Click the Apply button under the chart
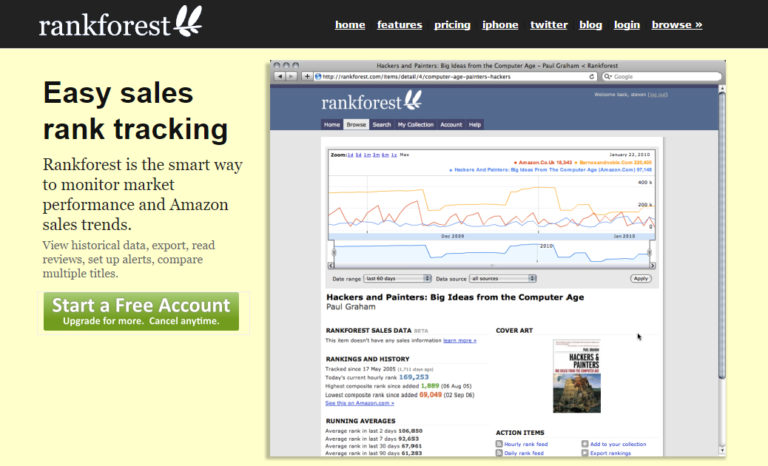Screen dimensions: 768x466 pos(641,278)
